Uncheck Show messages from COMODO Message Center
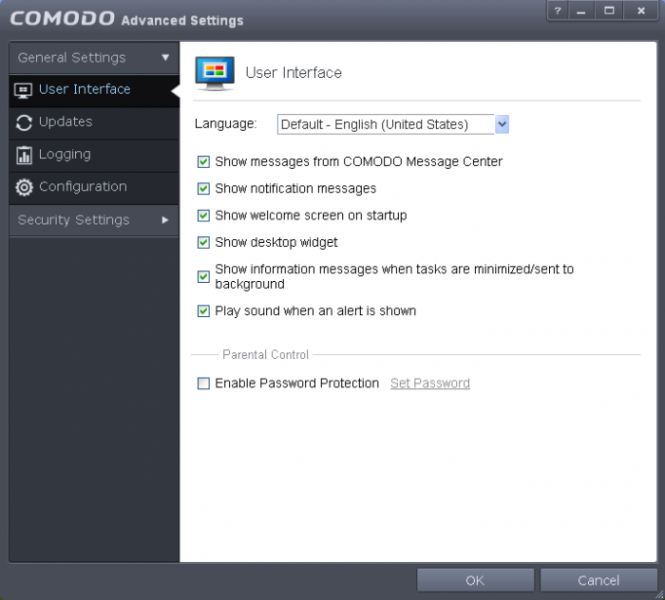This screenshot has height=600, width=665. (204, 162)
